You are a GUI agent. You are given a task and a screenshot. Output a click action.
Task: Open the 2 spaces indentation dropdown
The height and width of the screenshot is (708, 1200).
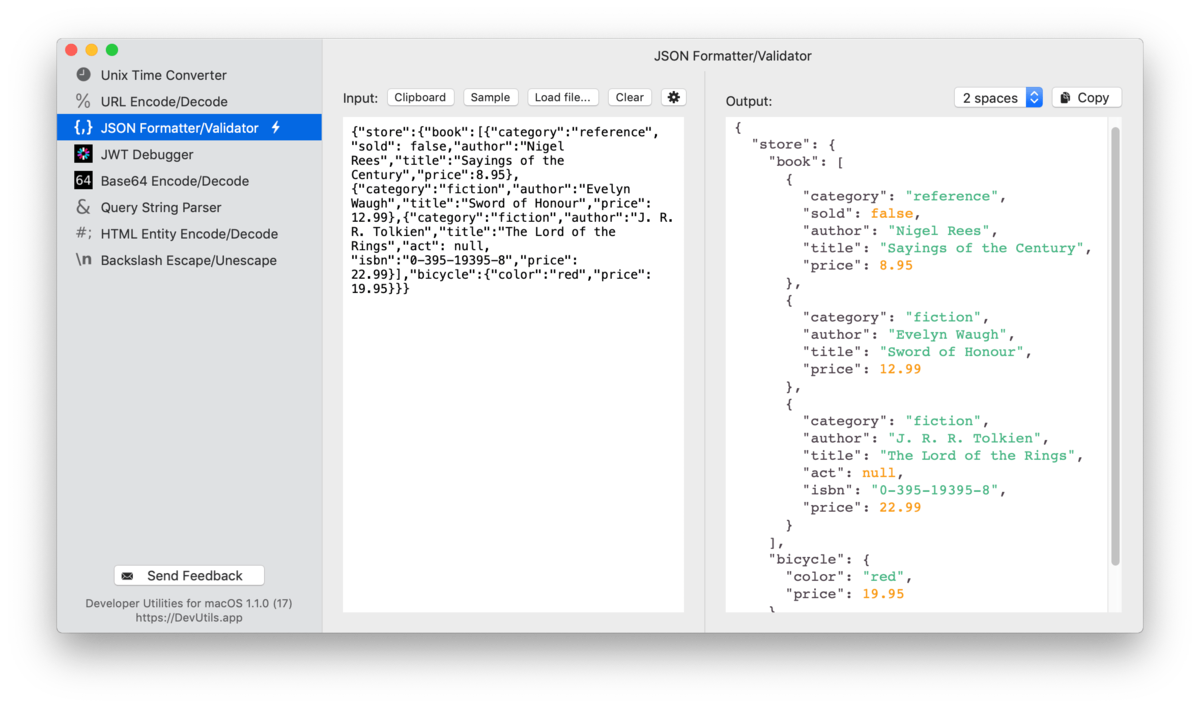pyautogui.click(x=998, y=97)
